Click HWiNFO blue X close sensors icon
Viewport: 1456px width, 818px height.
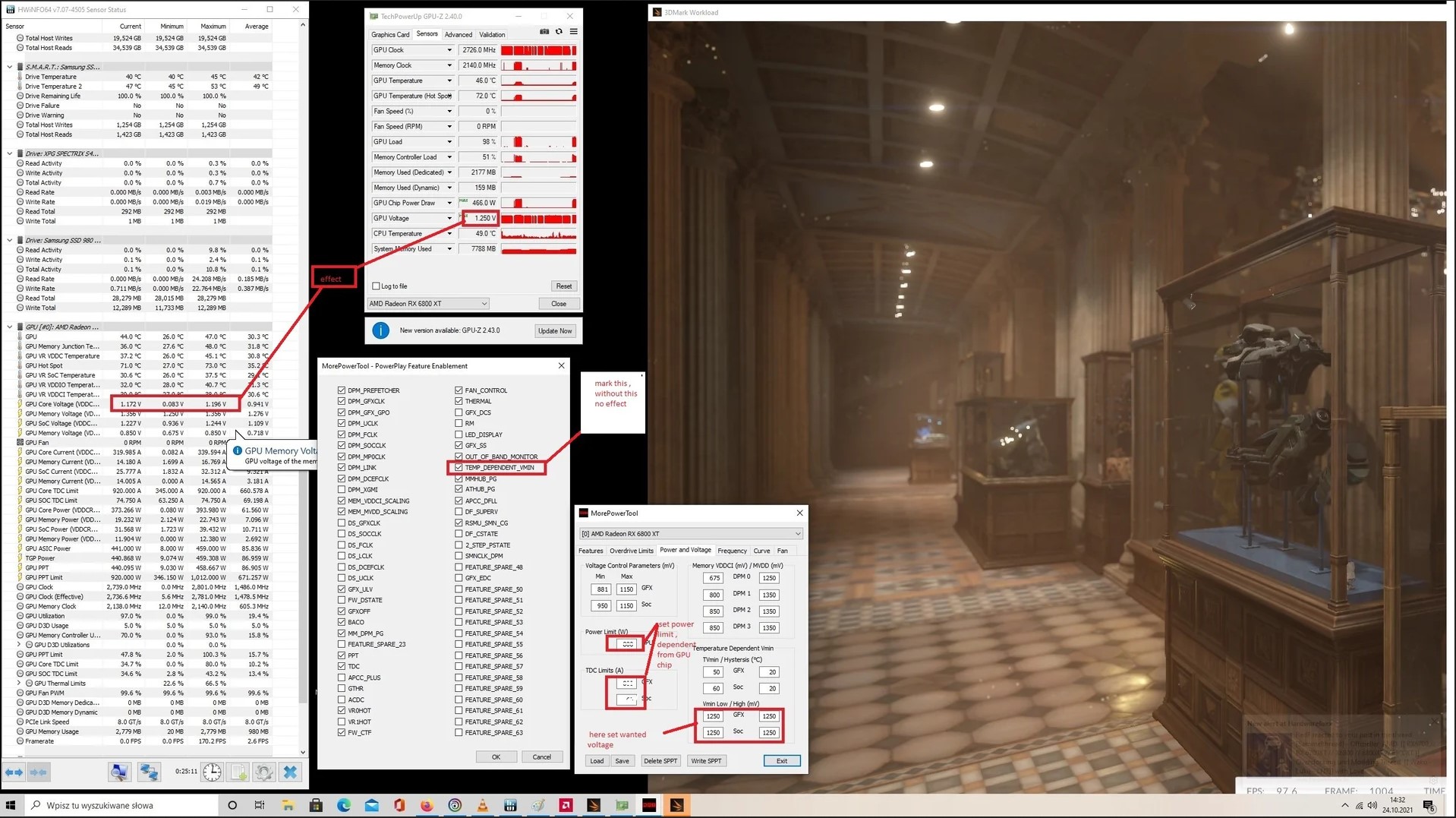290,772
